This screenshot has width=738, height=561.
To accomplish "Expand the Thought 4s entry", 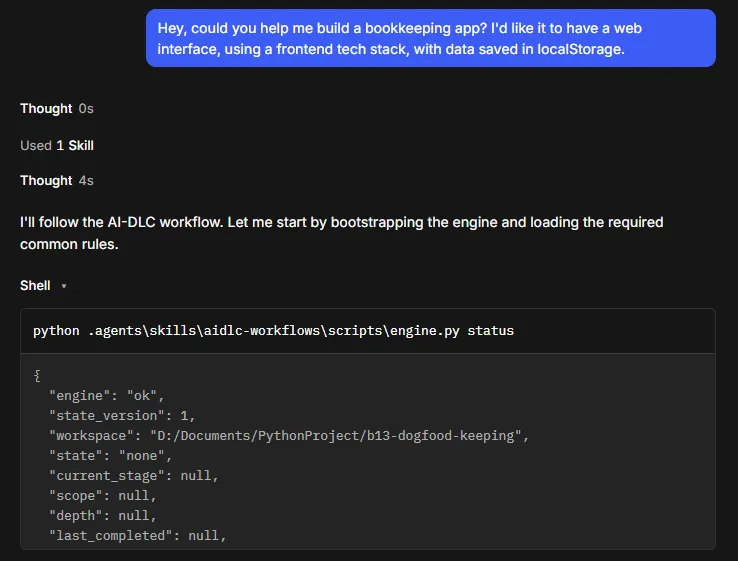I will (56, 181).
